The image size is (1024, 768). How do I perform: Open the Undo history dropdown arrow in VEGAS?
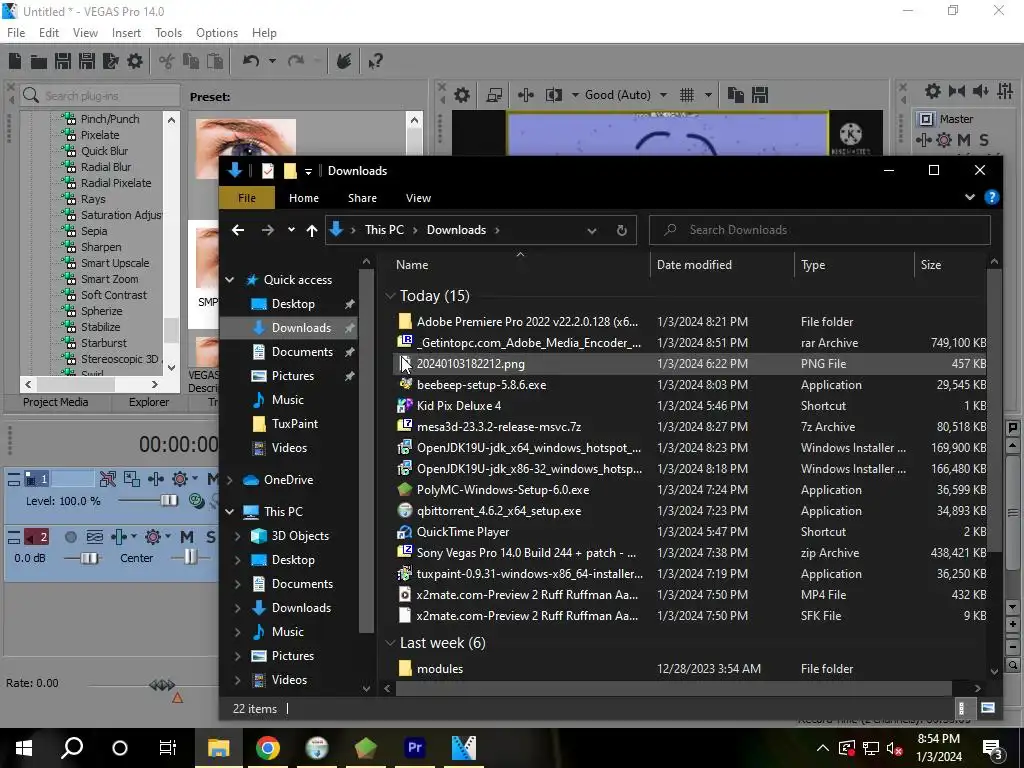coord(272,61)
